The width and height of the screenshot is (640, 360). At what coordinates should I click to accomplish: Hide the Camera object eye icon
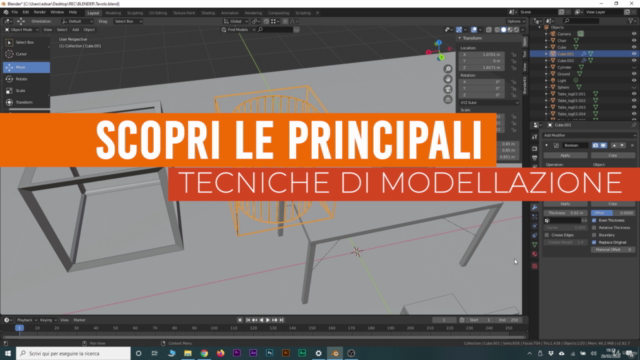pos(634,34)
